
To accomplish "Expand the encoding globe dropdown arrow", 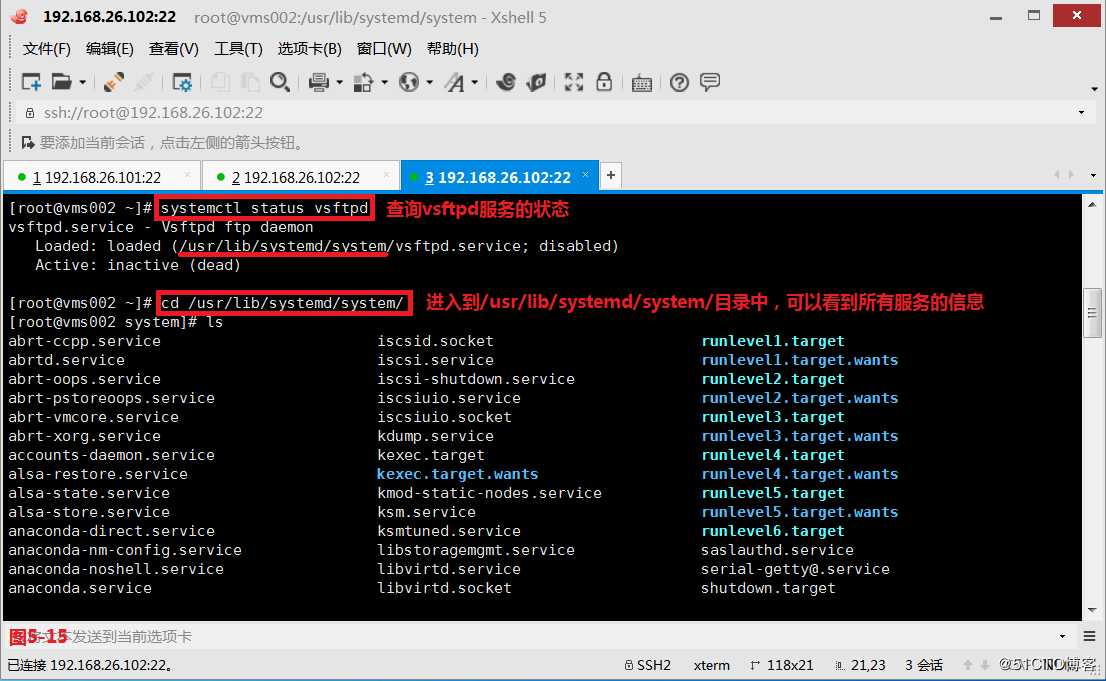I will pos(430,83).
